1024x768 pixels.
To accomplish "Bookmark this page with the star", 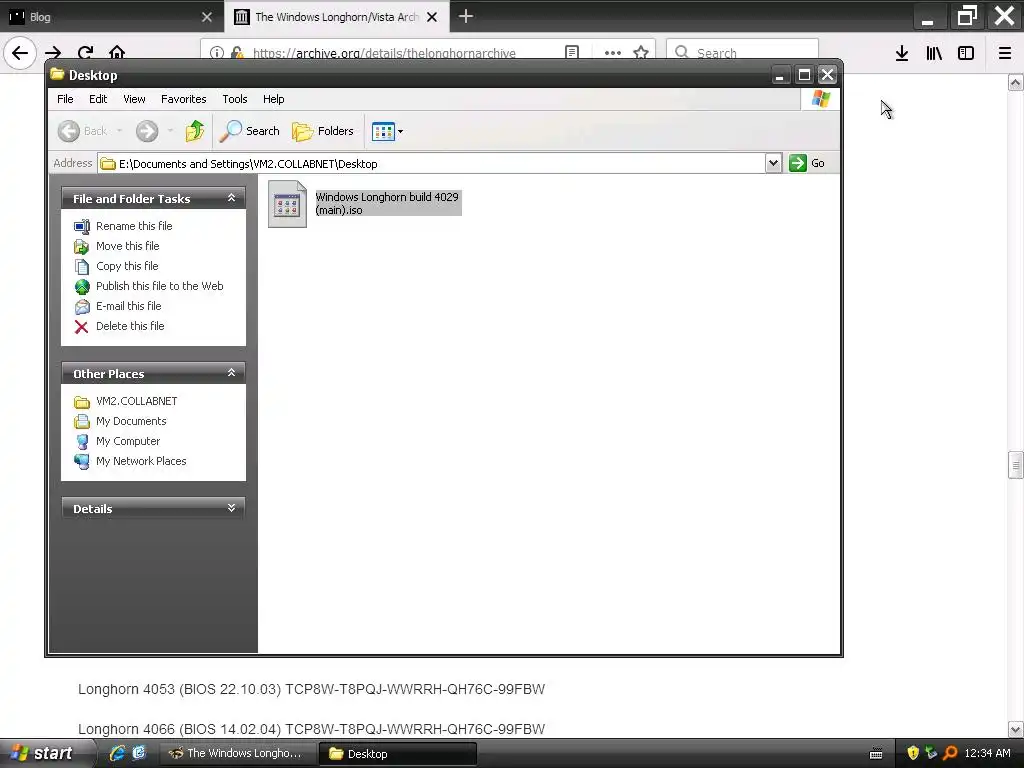I will pos(641,52).
